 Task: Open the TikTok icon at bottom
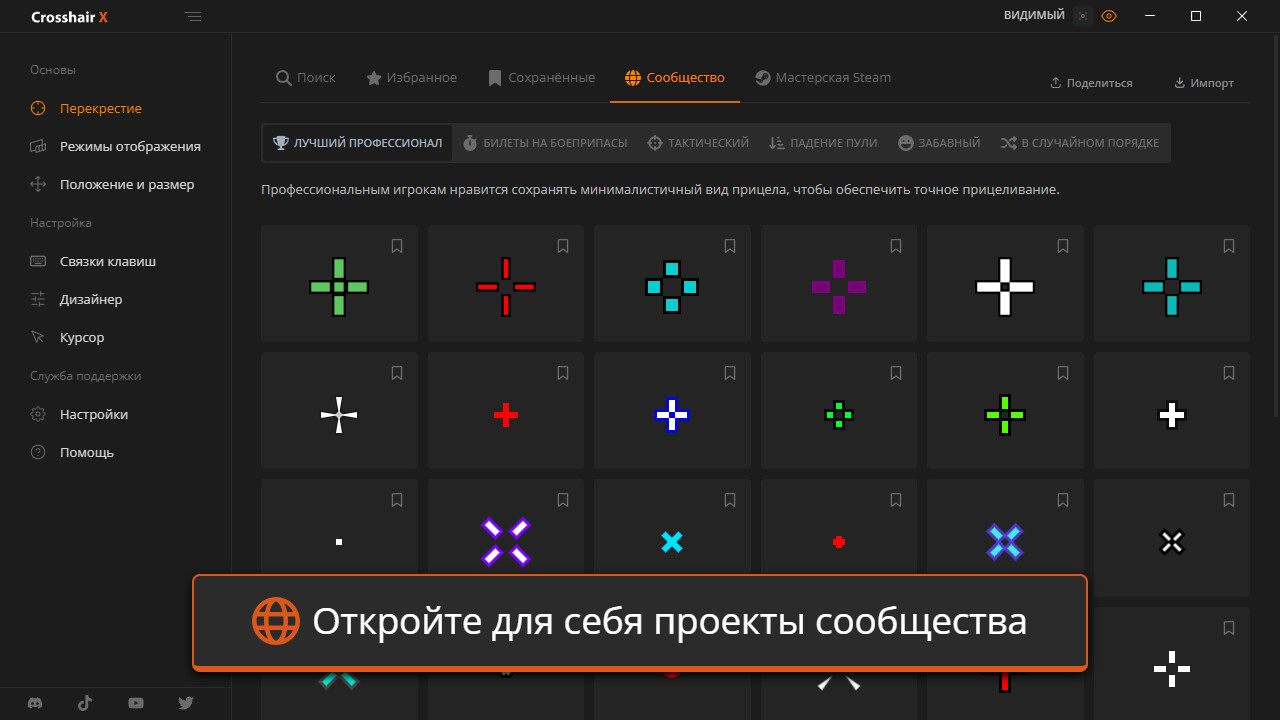coord(85,703)
